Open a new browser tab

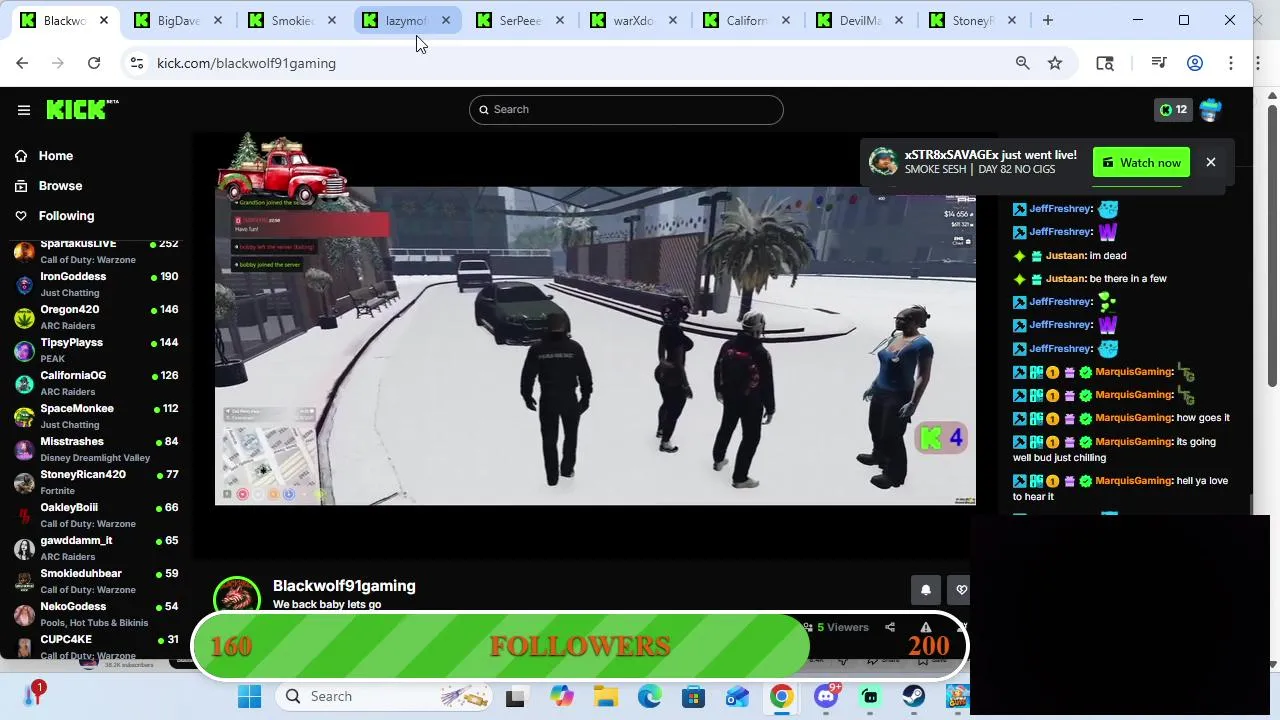(1048, 20)
